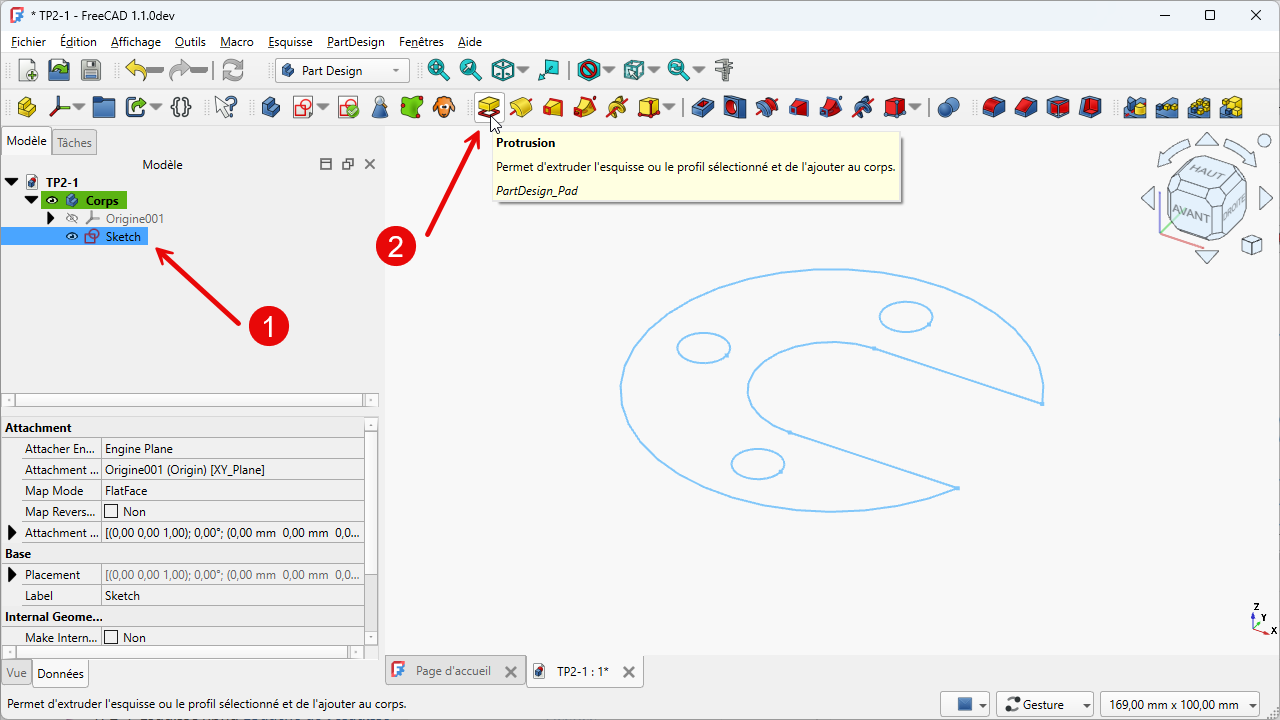Expand the Placement property row
1280x720 pixels.
coord(12,575)
